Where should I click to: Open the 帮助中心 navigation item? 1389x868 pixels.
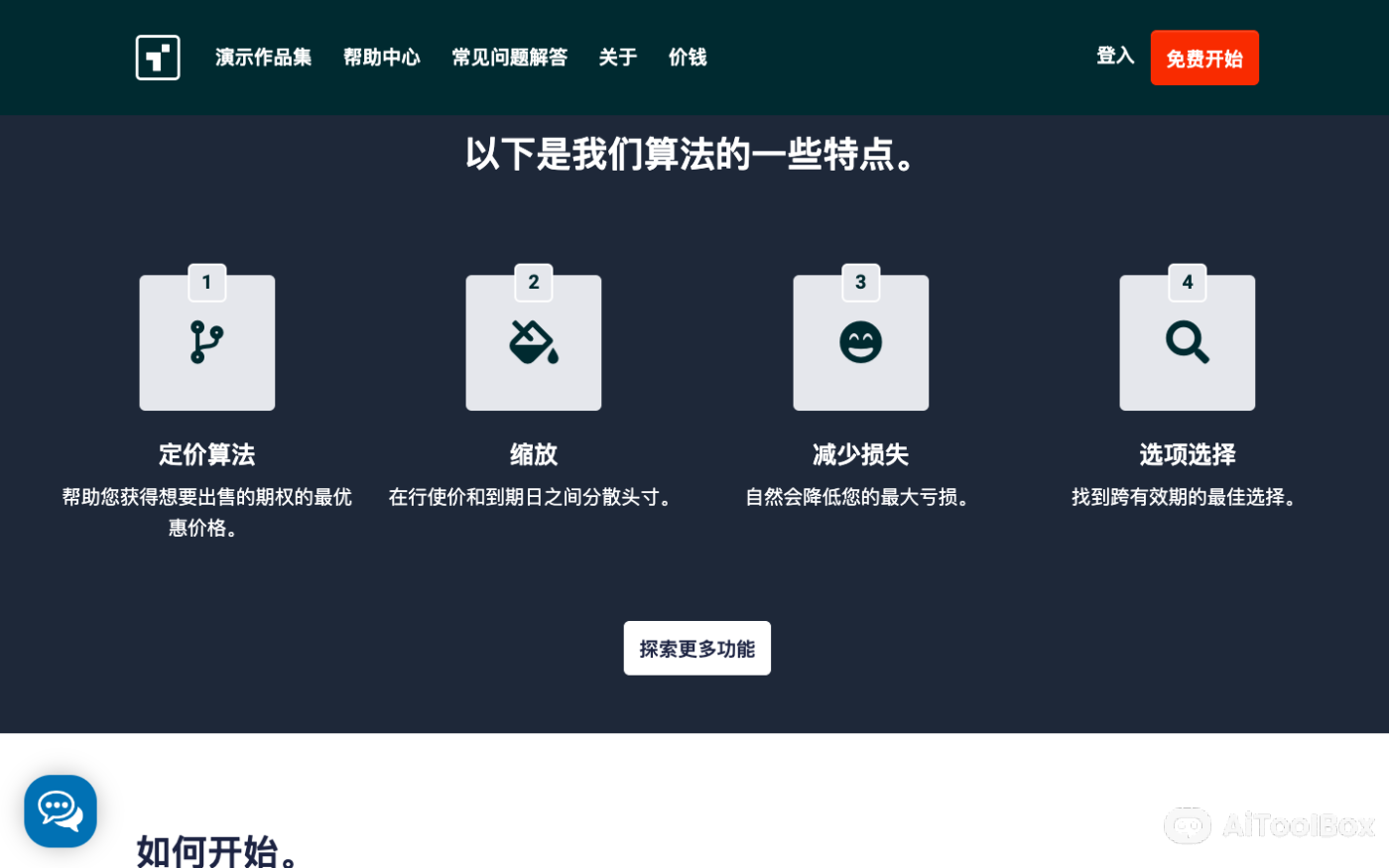tap(382, 57)
